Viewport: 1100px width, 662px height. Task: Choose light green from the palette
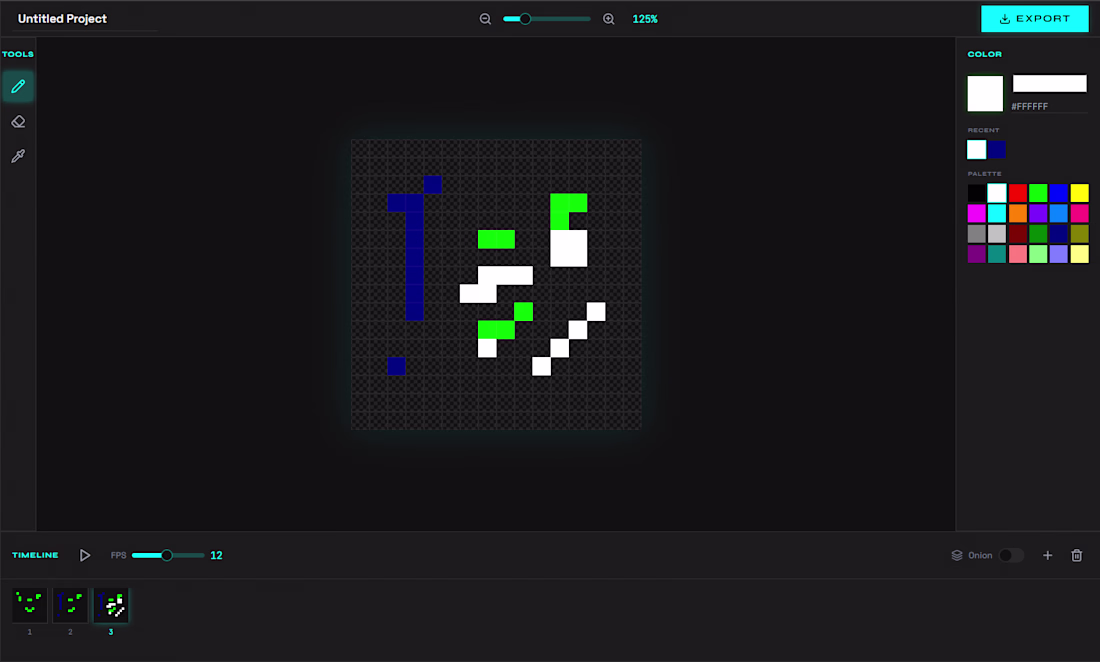pyautogui.click(x=1038, y=254)
